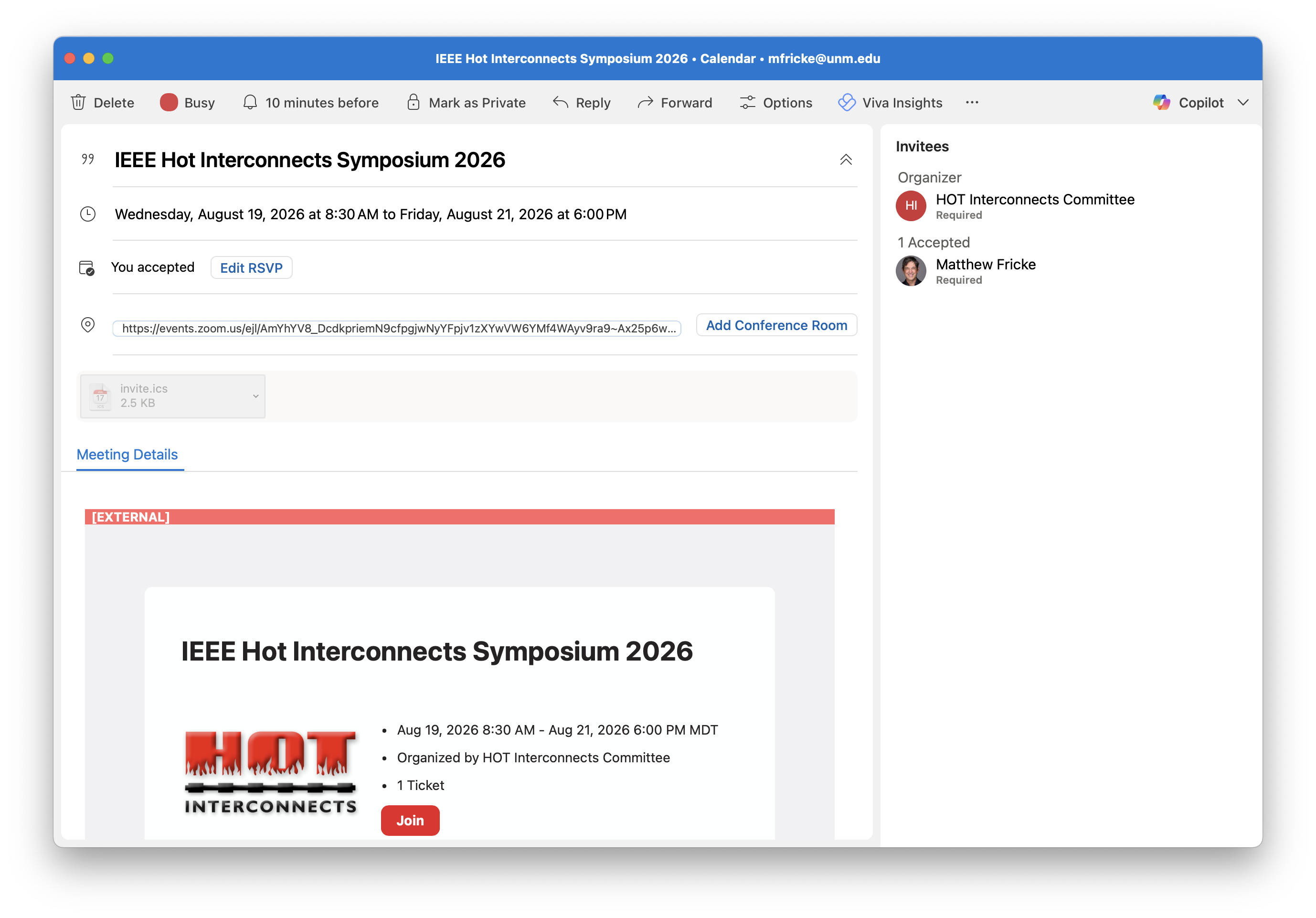The image size is (1316, 918).
Task: Click the location pin icon
Action: 88,325
